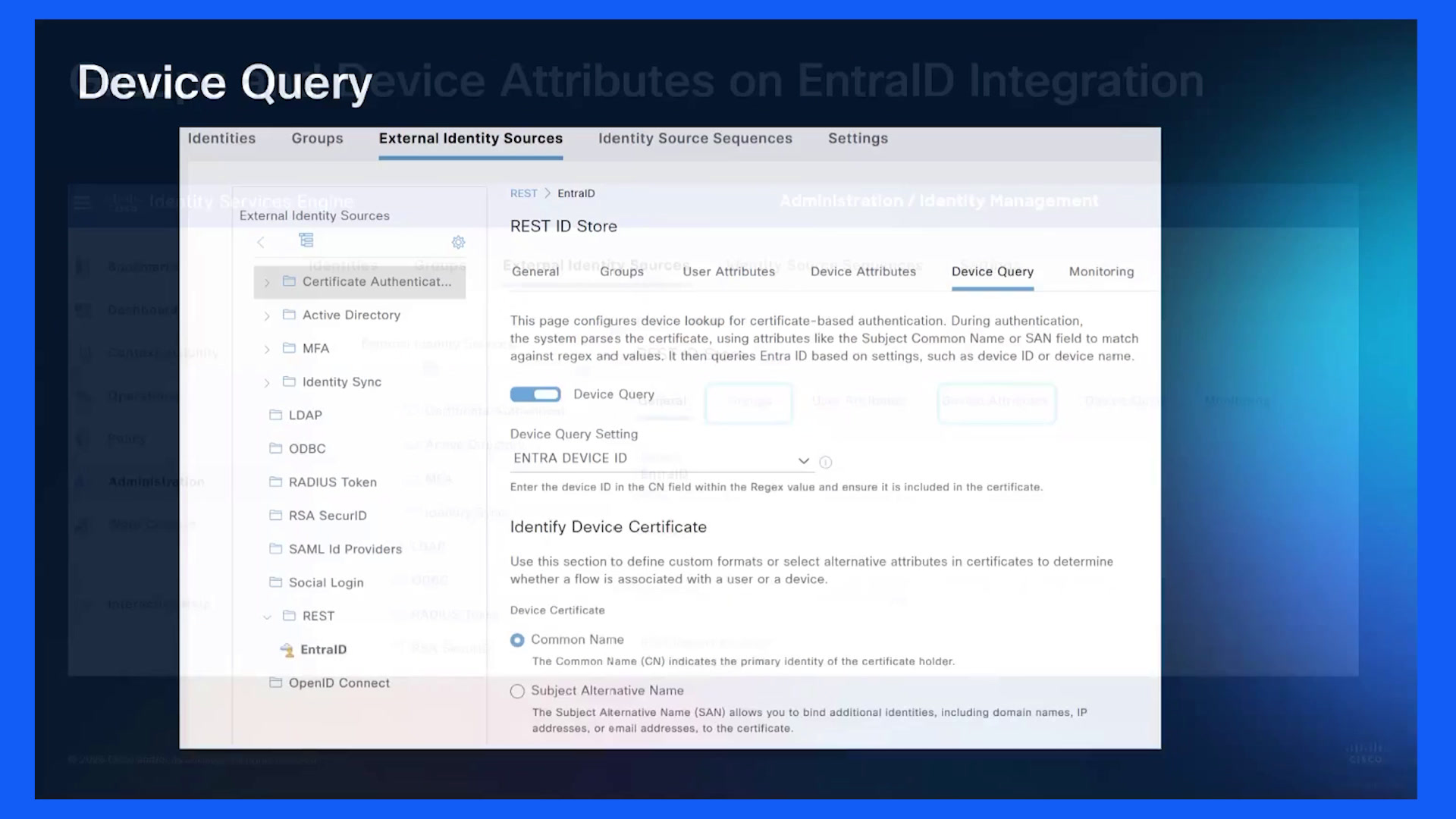Screen dimensions: 1456x819
Task: Click the RSA SecurID folder icon
Action: point(276,515)
